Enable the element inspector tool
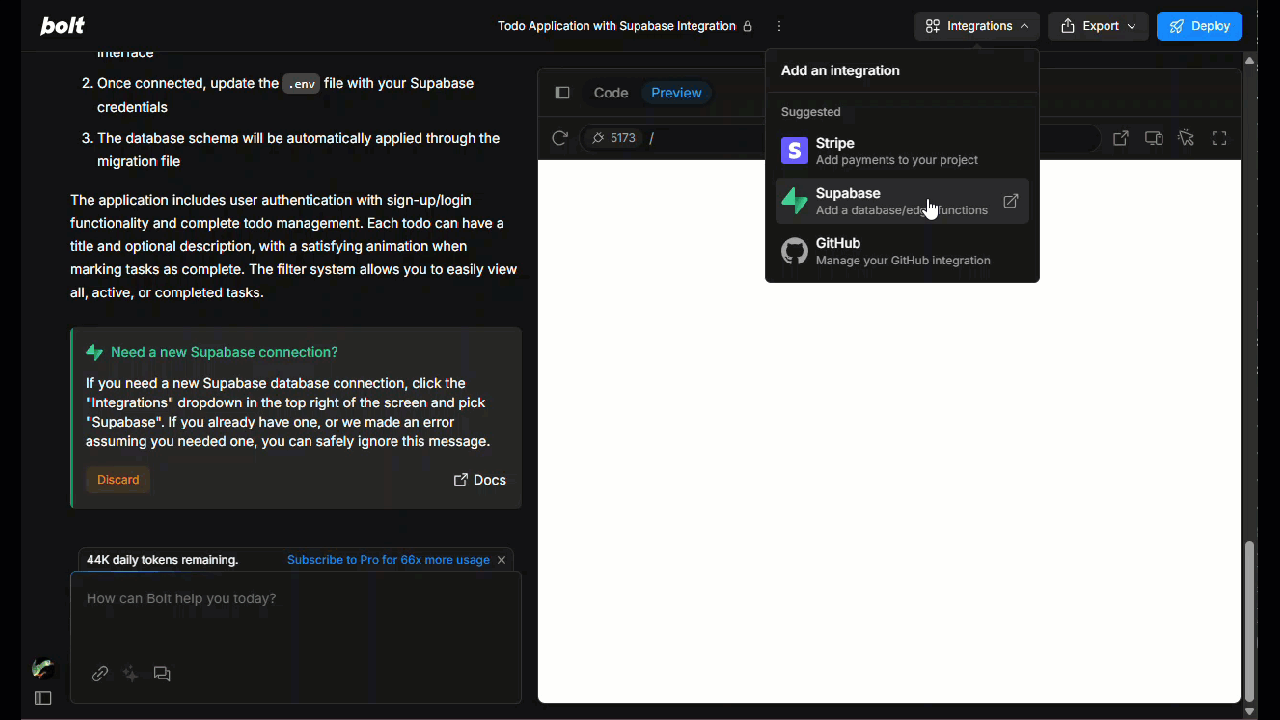This screenshot has height=720, width=1280. coord(1186,138)
